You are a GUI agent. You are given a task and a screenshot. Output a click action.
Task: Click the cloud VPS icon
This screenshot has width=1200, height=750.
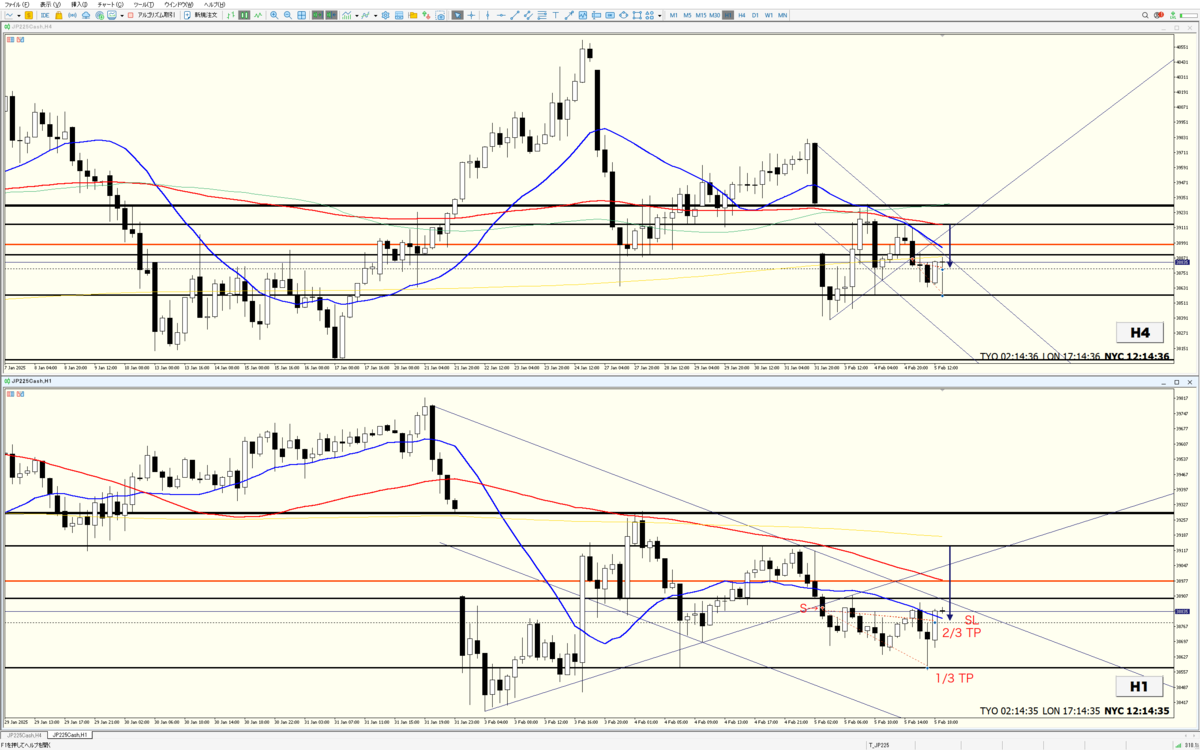[86, 15]
